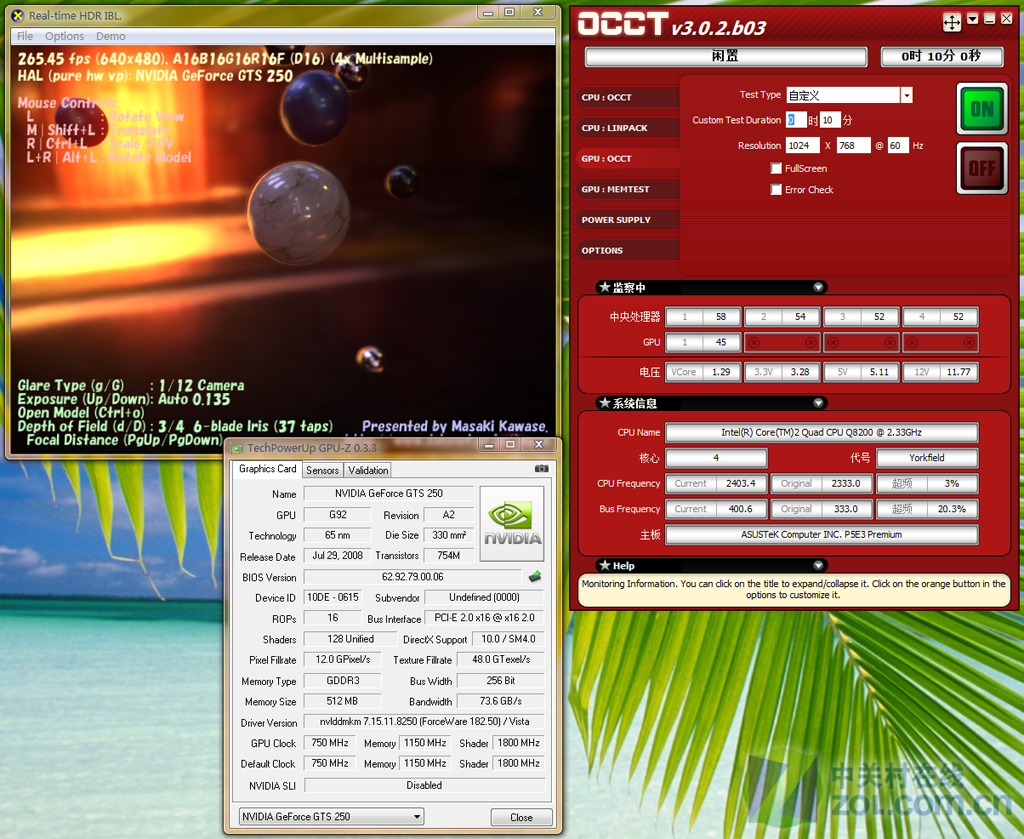Click the VCore voltage value 1.29

point(721,372)
